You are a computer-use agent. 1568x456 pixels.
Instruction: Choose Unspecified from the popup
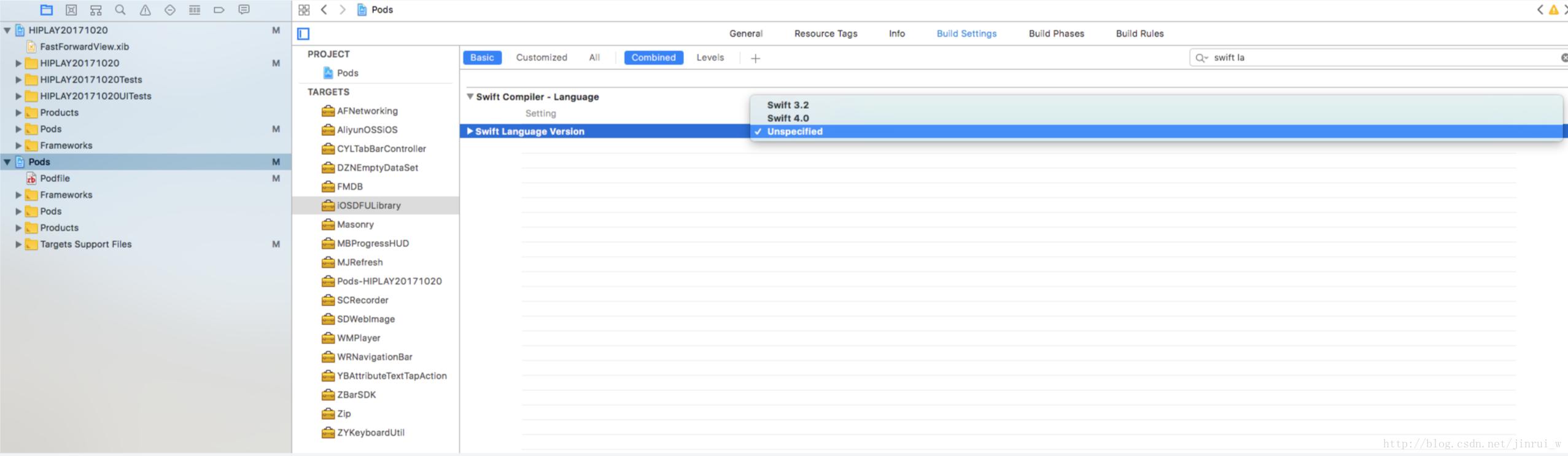click(x=1155, y=132)
